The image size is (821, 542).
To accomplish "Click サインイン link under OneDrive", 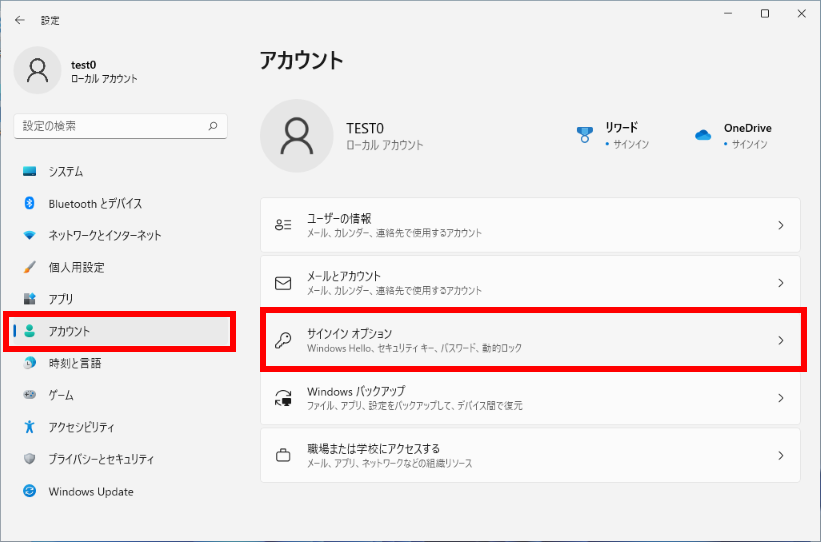I will pyautogui.click(x=749, y=145).
